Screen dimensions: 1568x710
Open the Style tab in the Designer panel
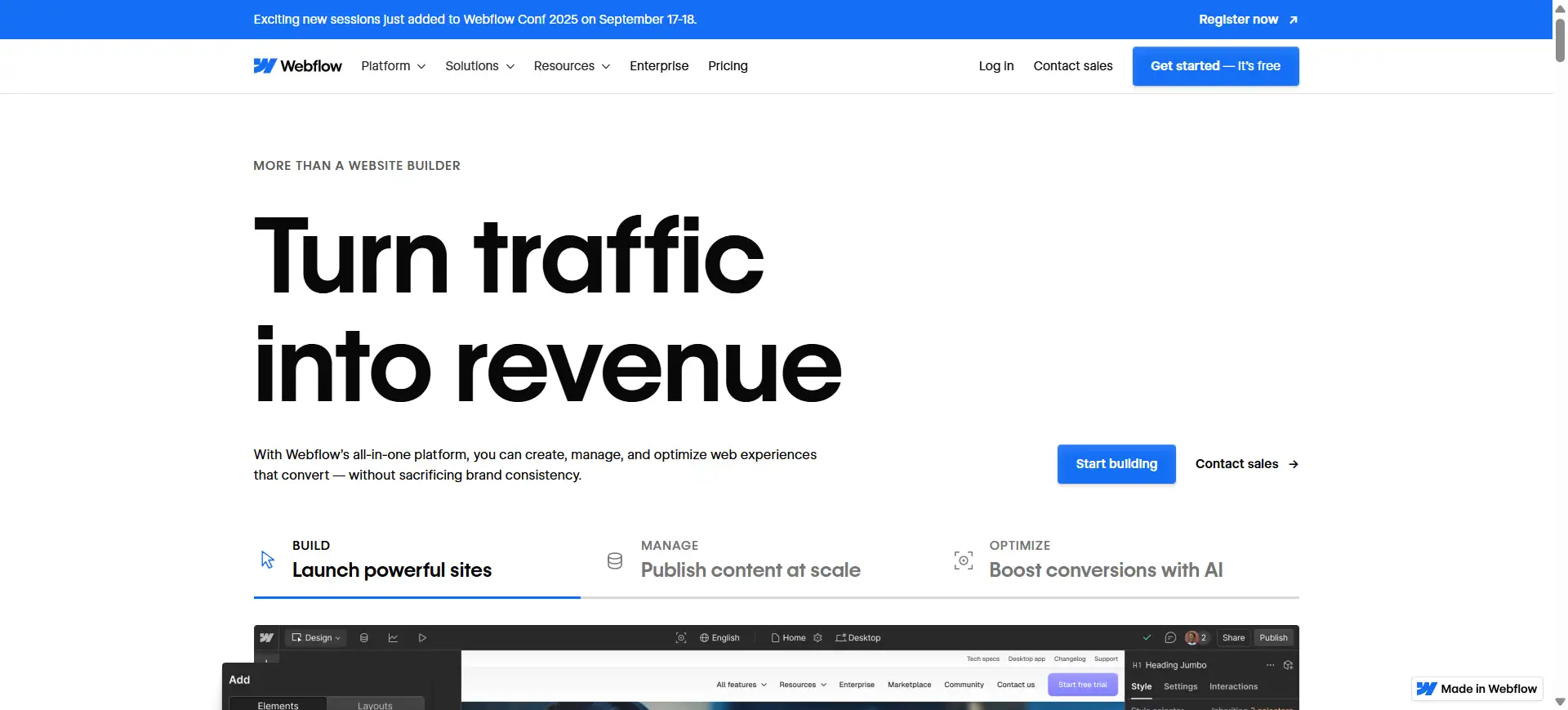pyautogui.click(x=1142, y=687)
